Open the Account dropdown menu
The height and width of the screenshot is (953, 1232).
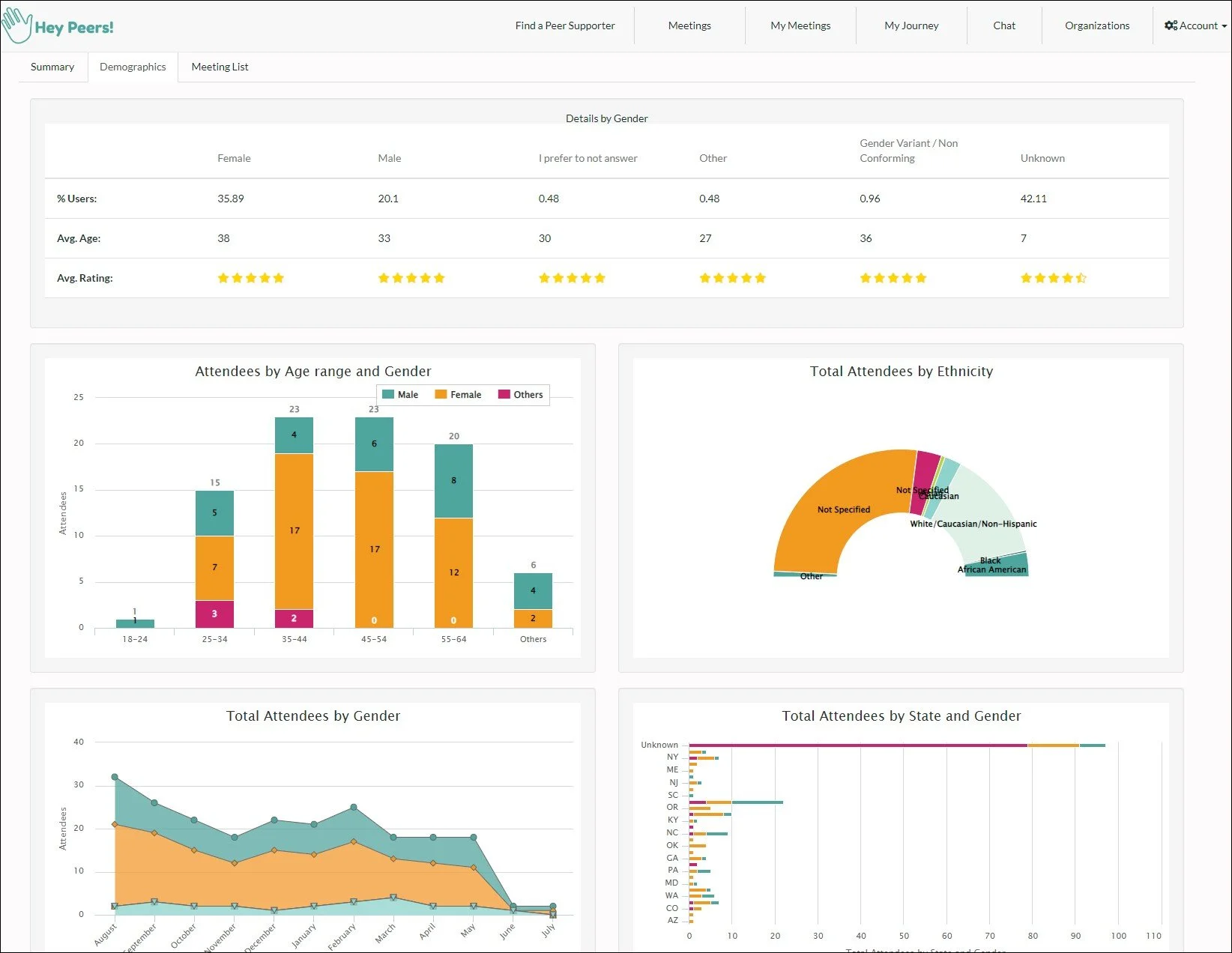[1196, 25]
